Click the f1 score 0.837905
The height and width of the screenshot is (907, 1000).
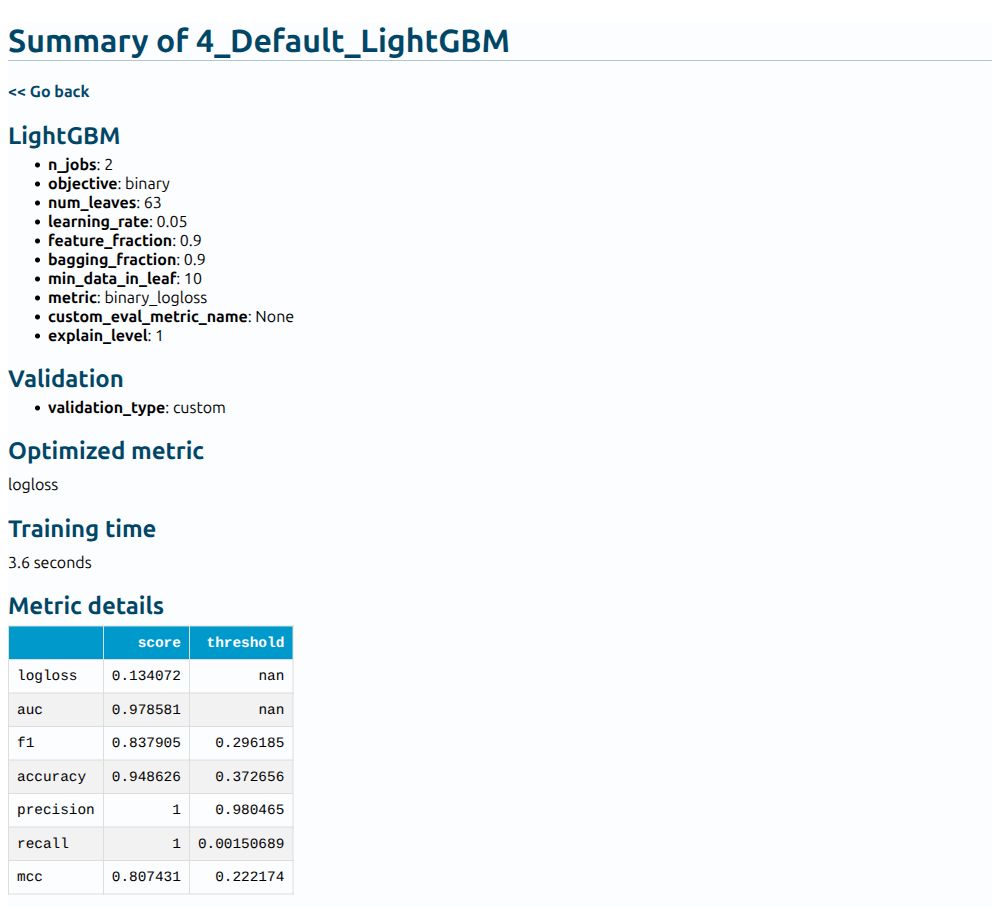(x=147, y=742)
